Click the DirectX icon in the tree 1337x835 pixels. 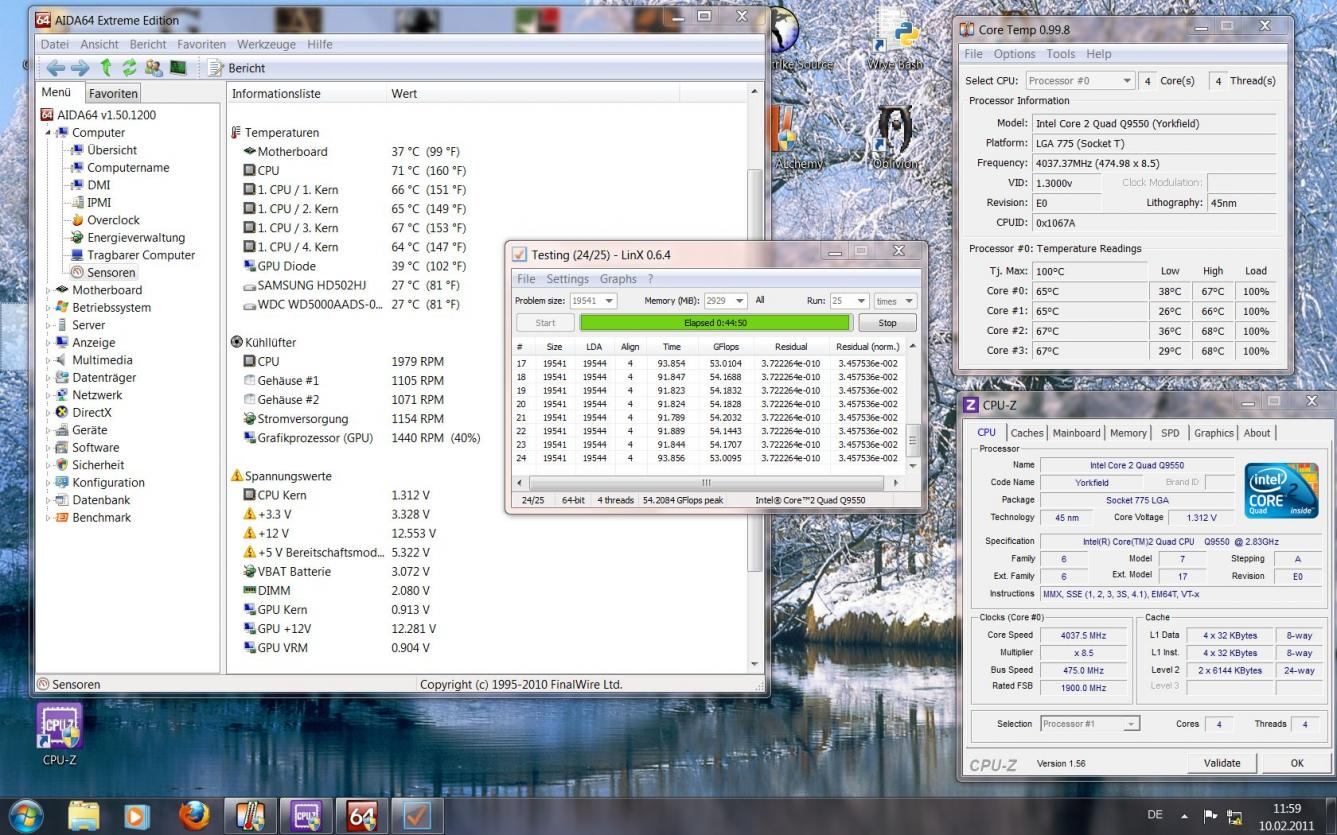tap(62, 412)
